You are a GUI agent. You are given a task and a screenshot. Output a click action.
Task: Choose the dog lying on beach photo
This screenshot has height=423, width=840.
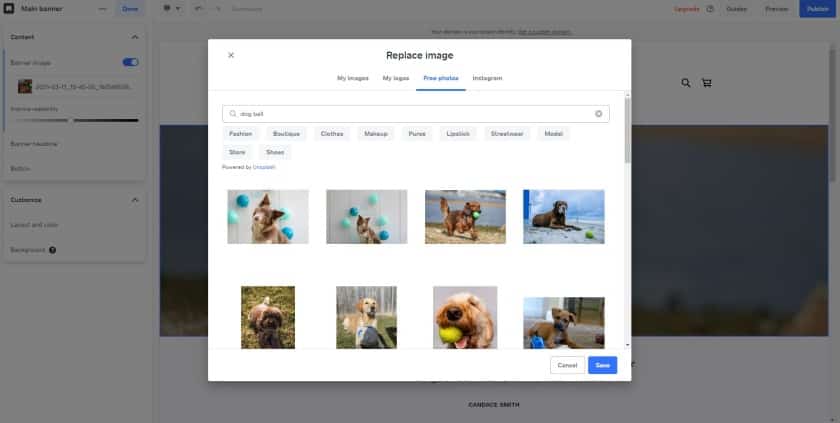(564, 217)
